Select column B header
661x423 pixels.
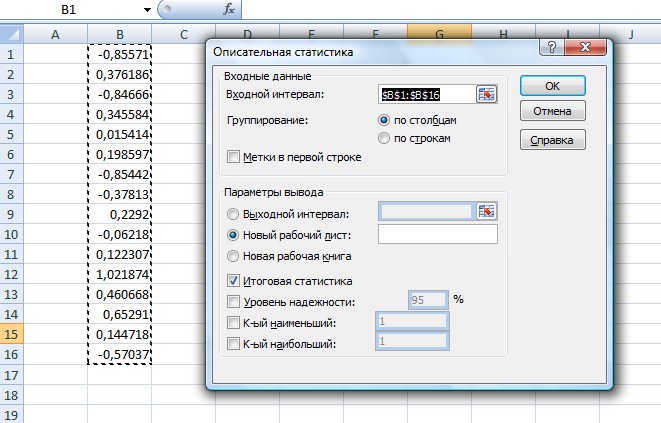[x=120, y=34]
